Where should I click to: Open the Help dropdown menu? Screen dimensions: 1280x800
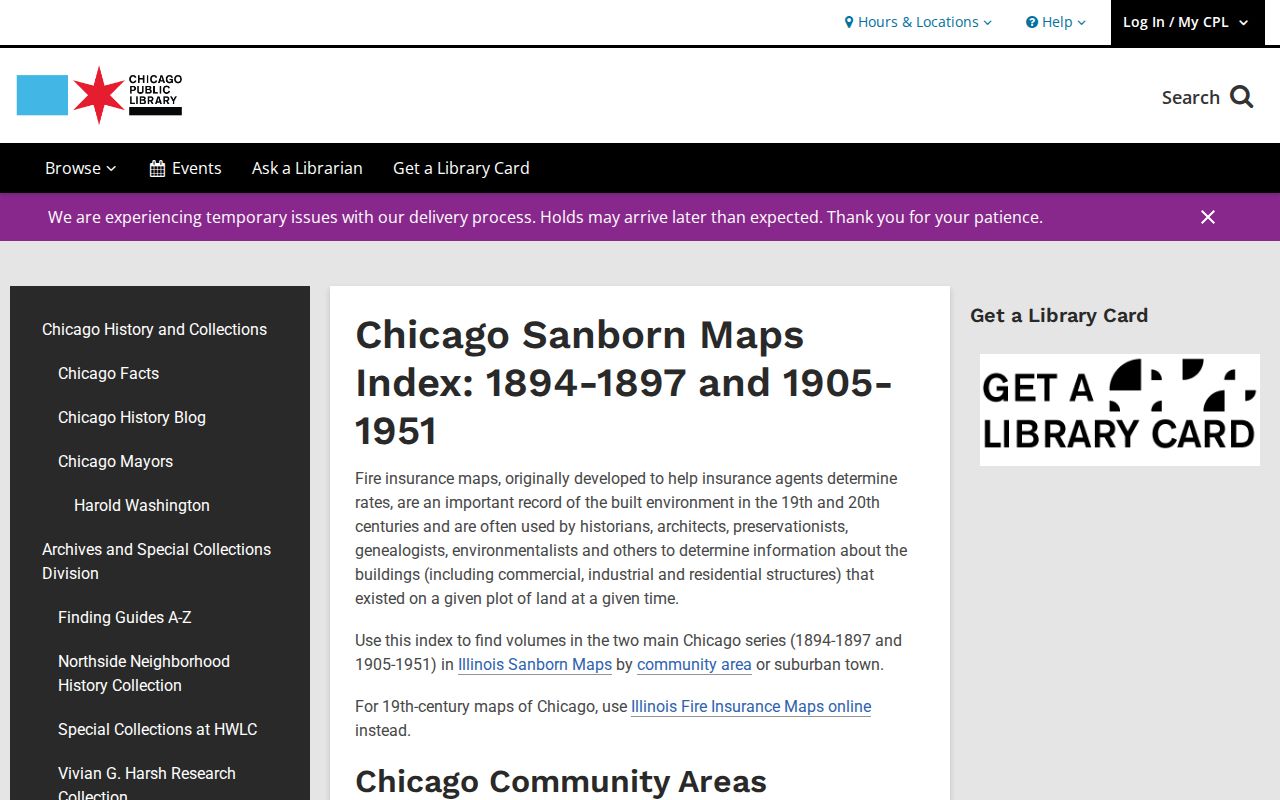coord(1056,22)
